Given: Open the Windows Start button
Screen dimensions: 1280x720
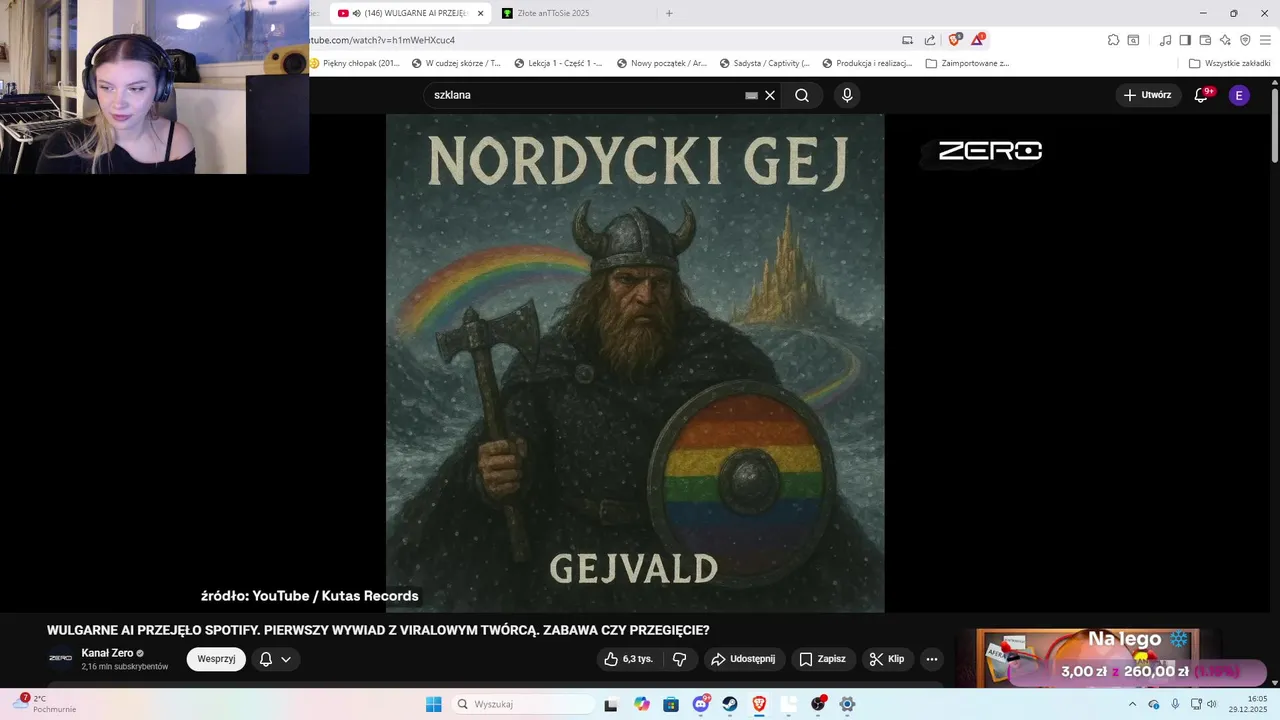Looking at the screenshot, I should [433, 704].
